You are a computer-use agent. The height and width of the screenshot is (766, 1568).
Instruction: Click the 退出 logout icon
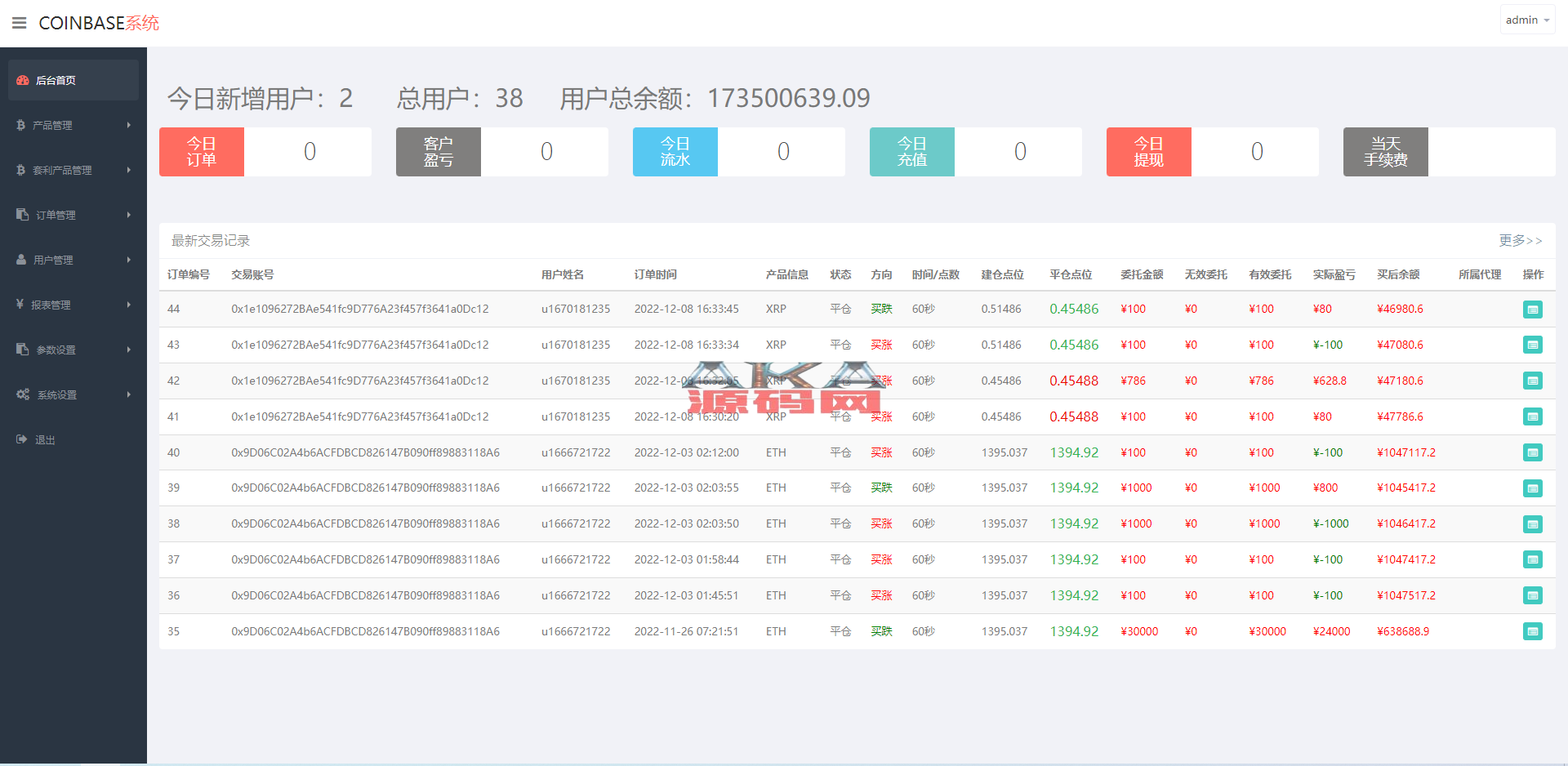click(22, 439)
